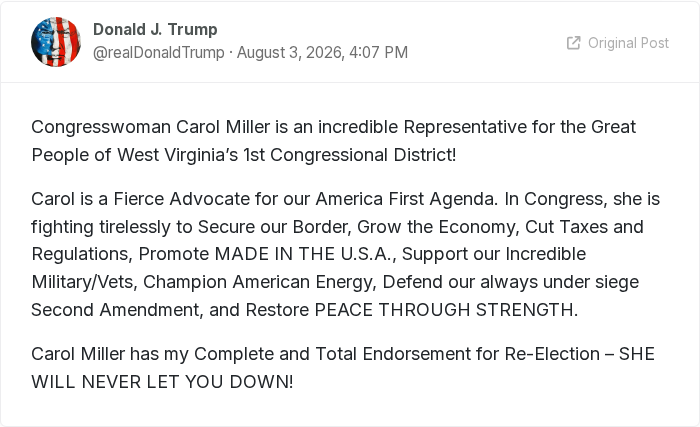Click the phrase Cut Taxes and
700x427 pixels.
pyautogui.click(x=584, y=227)
